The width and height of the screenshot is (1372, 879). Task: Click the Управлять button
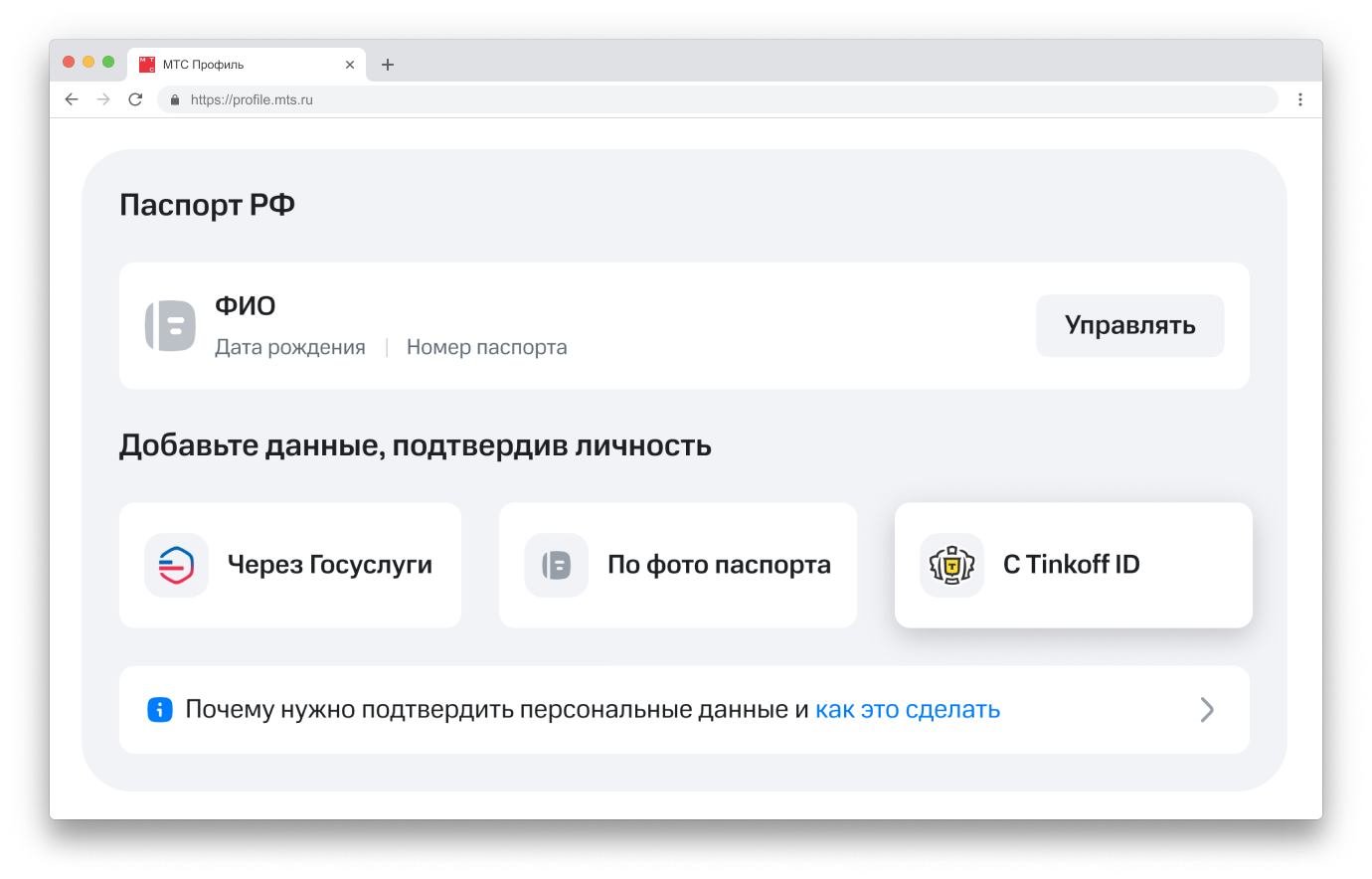pyautogui.click(x=1130, y=325)
